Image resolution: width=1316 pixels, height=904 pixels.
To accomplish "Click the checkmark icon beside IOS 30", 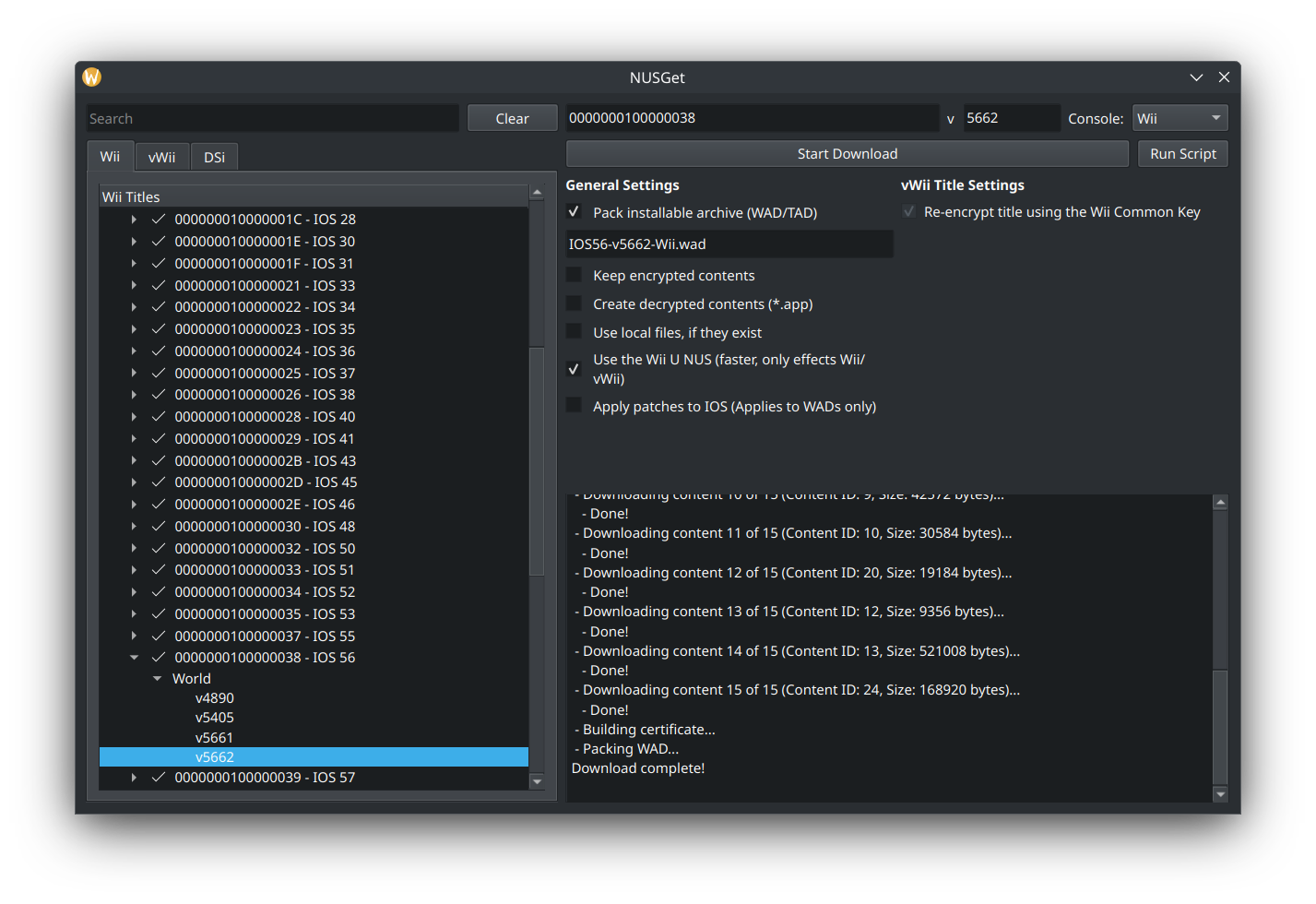I will (x=159, y=242).
